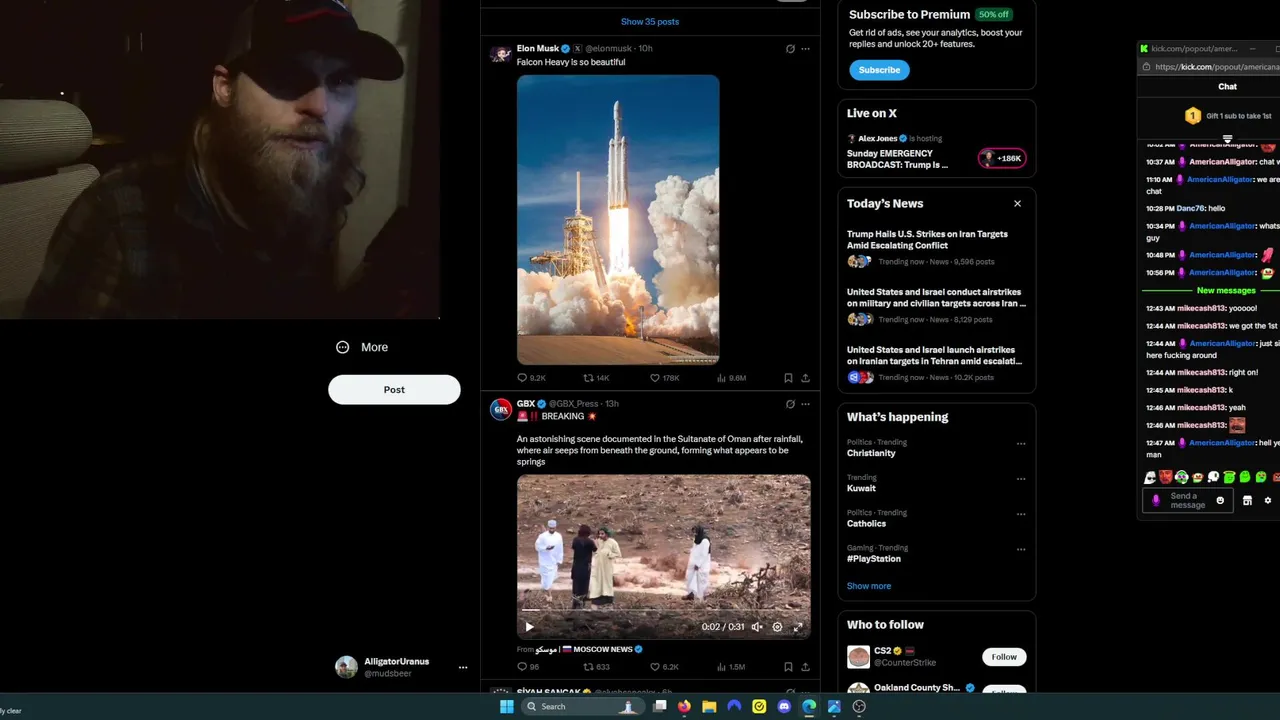Viewport: 1280px width, 720px height.
Task: Open video settings gear on Oman video
Action: point(777,627)
